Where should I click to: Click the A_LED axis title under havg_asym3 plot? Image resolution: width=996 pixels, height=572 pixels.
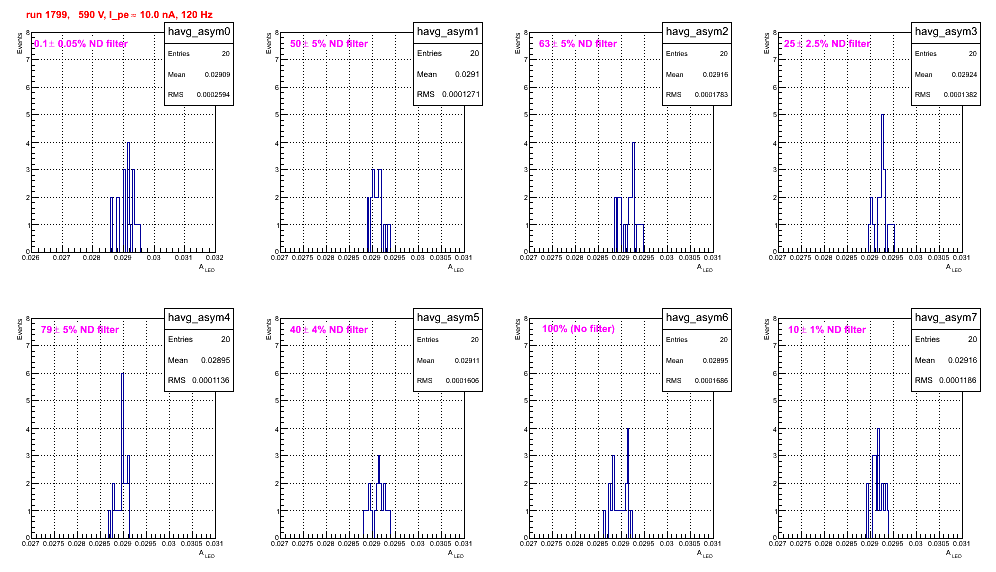(x=954, y=268)
